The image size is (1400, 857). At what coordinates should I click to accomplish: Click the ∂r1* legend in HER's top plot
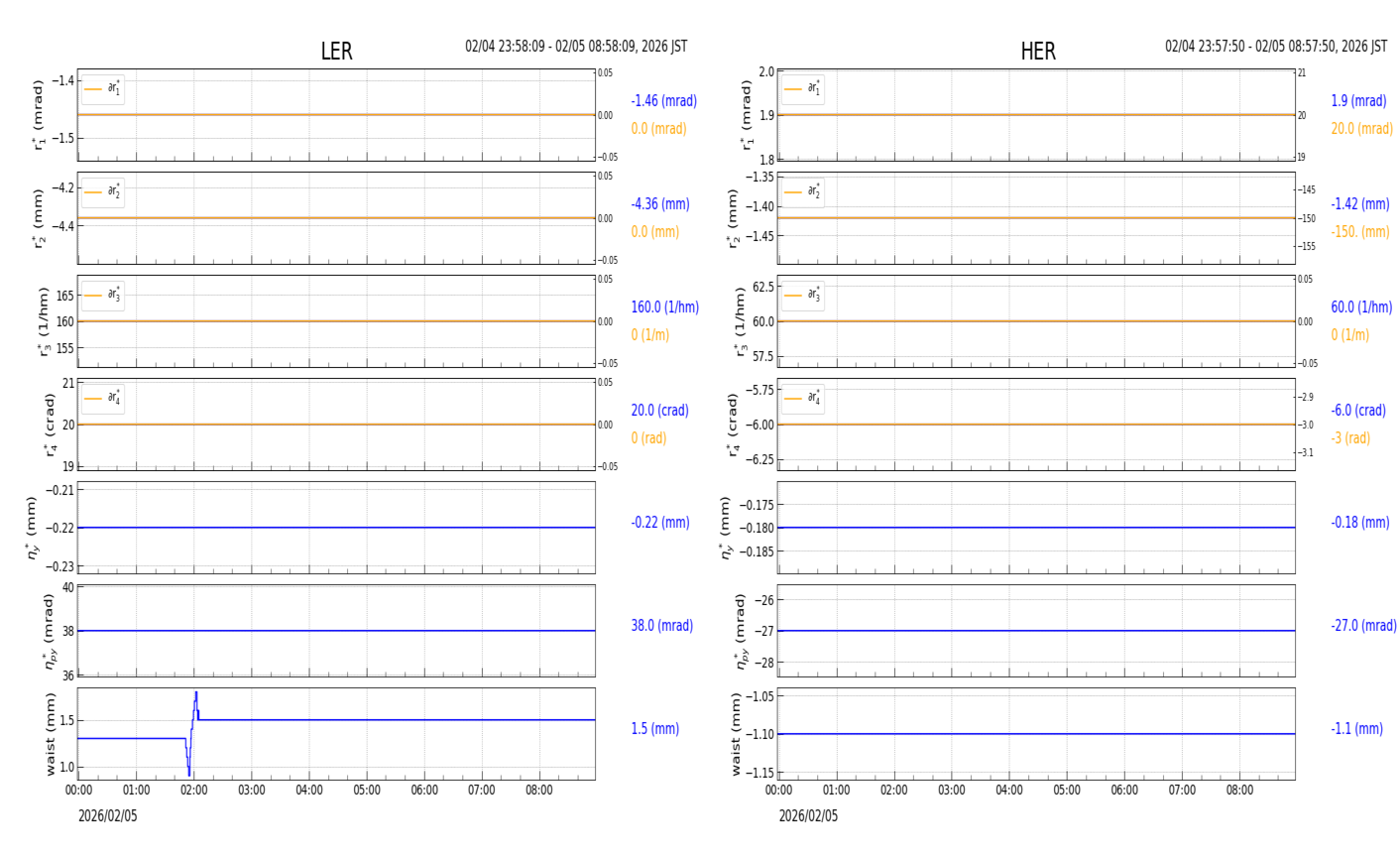pyautogui.click(x=803, y=89)
